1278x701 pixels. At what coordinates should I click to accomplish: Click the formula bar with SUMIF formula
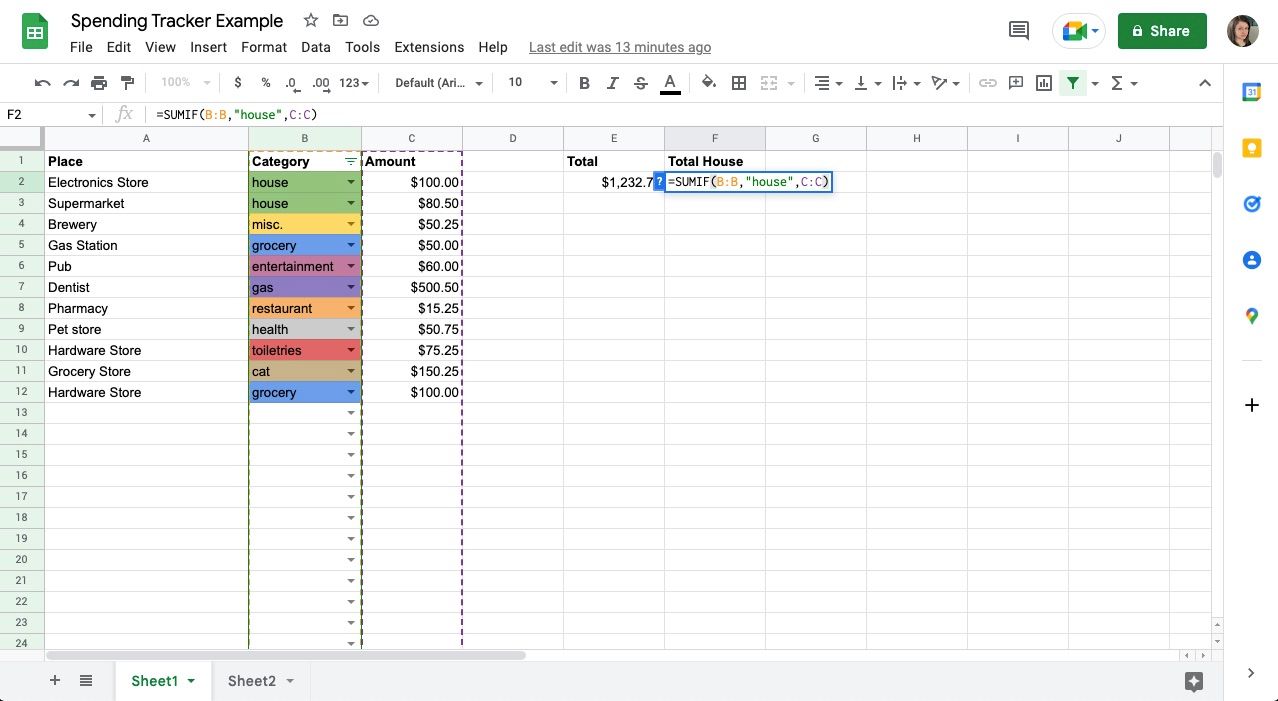[684, 114]
